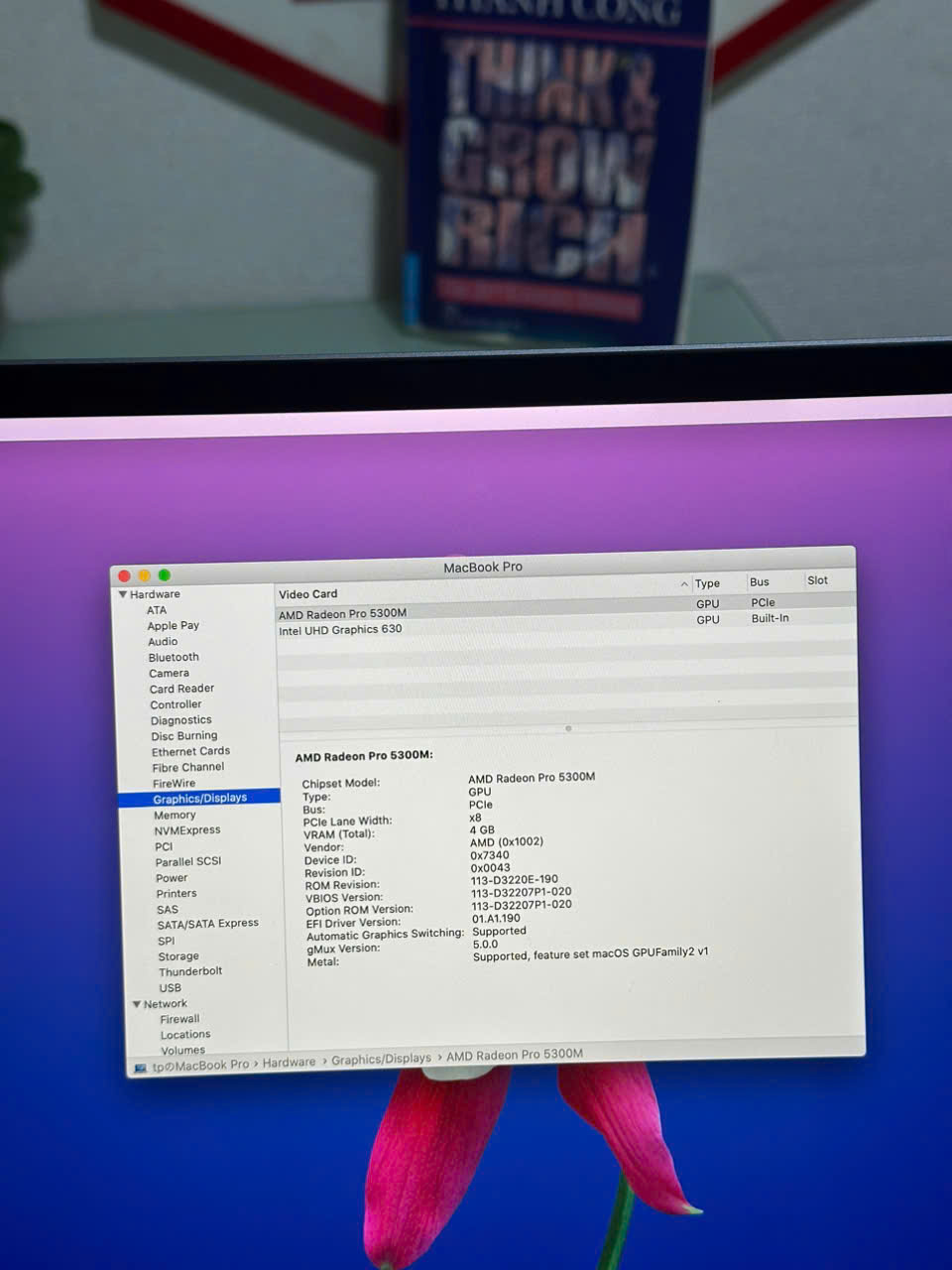Select NVMExpress in the hardware list
This screenshot has width=952, height=1270.
(x=186, y=830)
